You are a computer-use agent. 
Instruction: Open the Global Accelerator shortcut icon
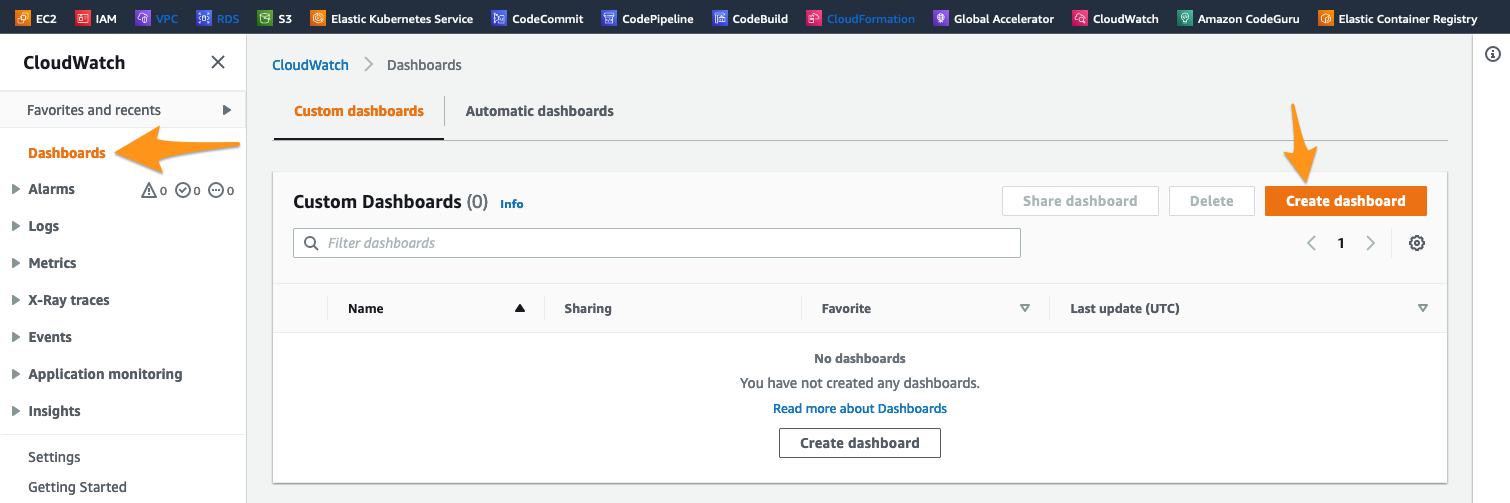point(941,18)
